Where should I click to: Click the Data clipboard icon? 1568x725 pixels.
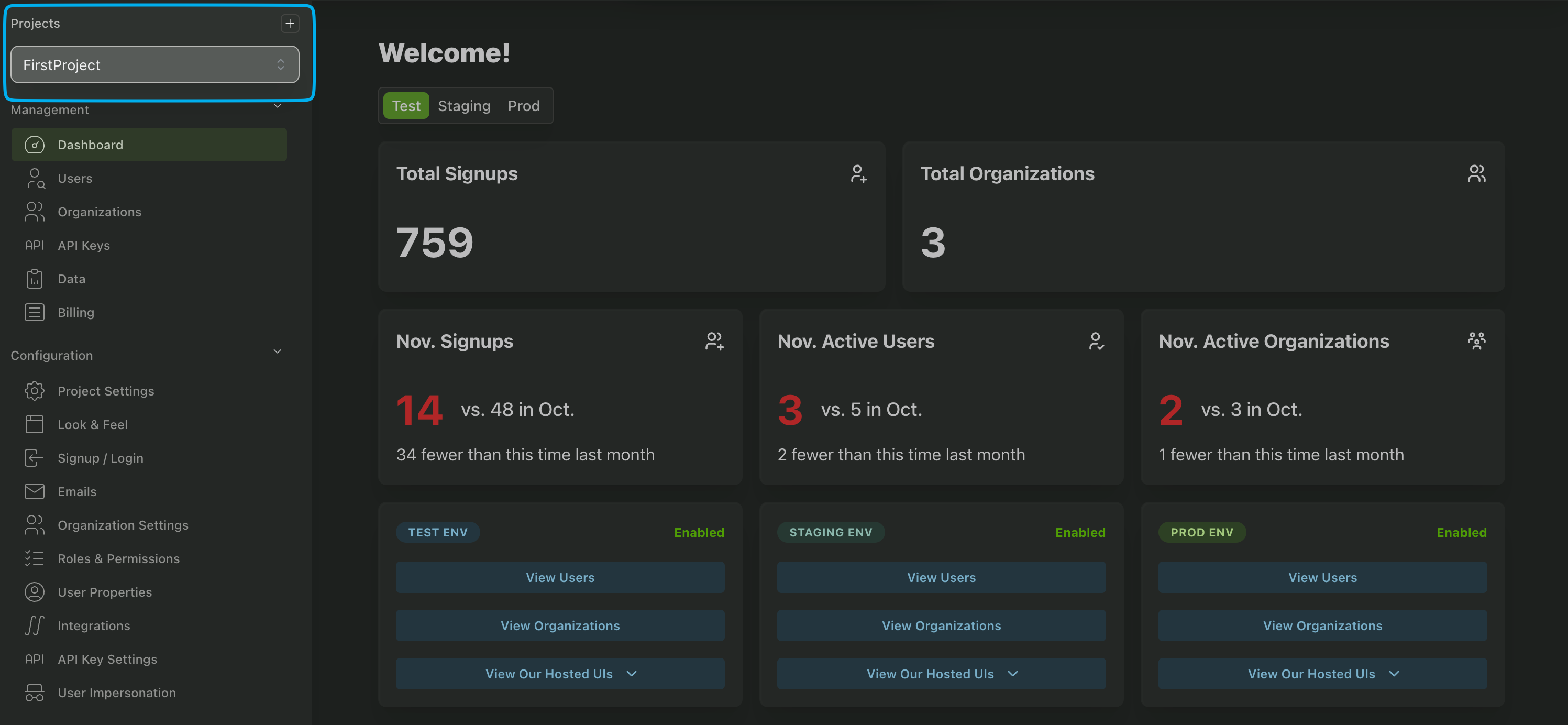pyautogui.click(x=35, y=279)
